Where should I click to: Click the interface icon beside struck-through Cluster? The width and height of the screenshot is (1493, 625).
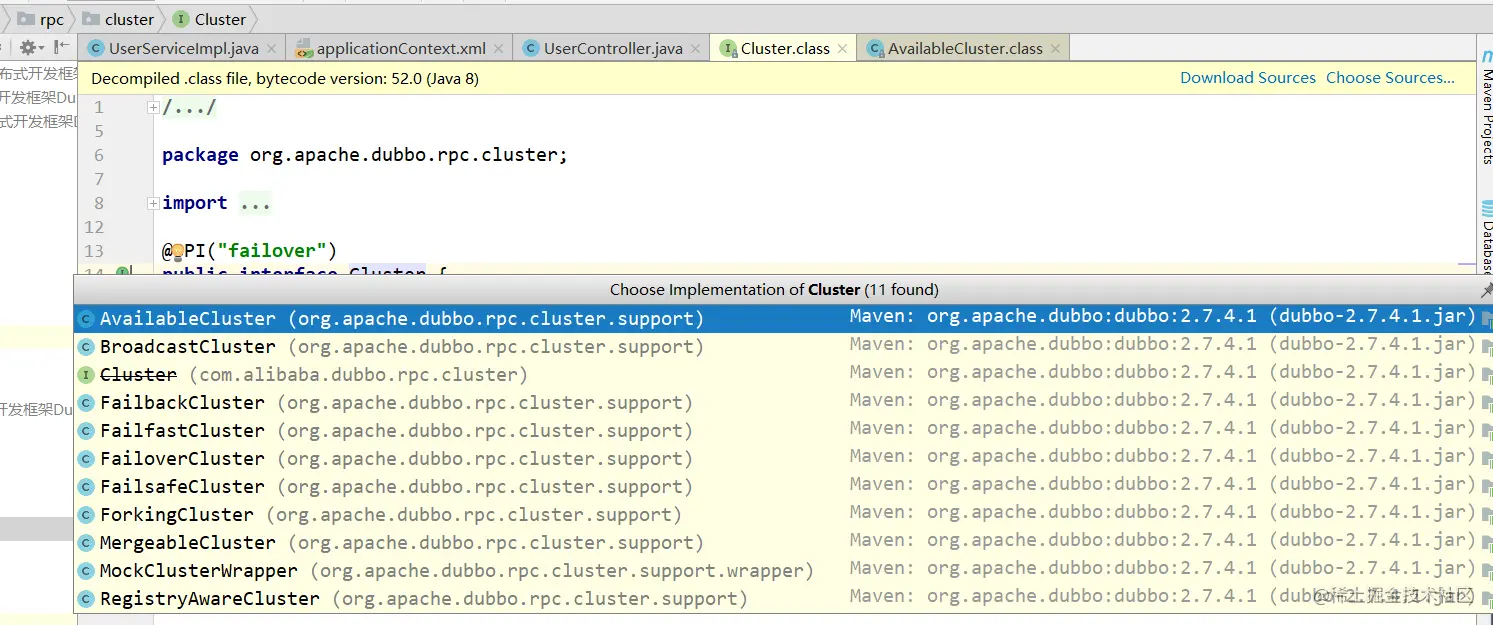point(87,375)
